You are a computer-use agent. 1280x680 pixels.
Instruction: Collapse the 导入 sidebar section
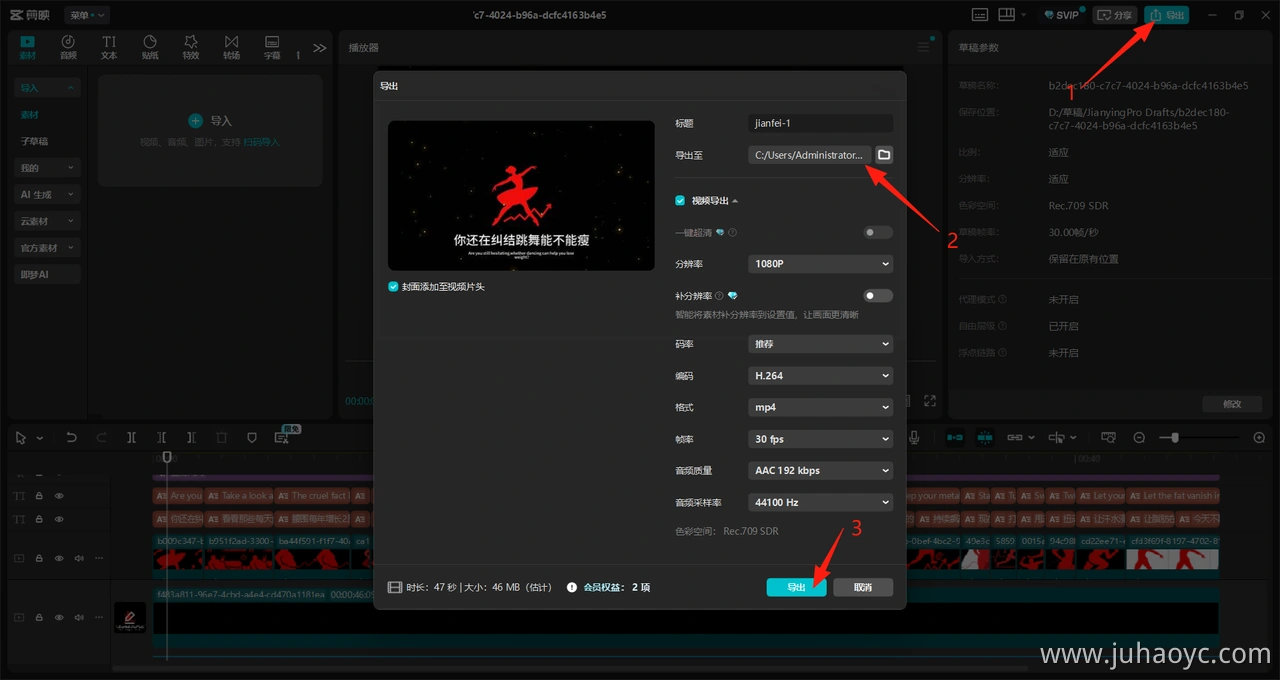47,88
